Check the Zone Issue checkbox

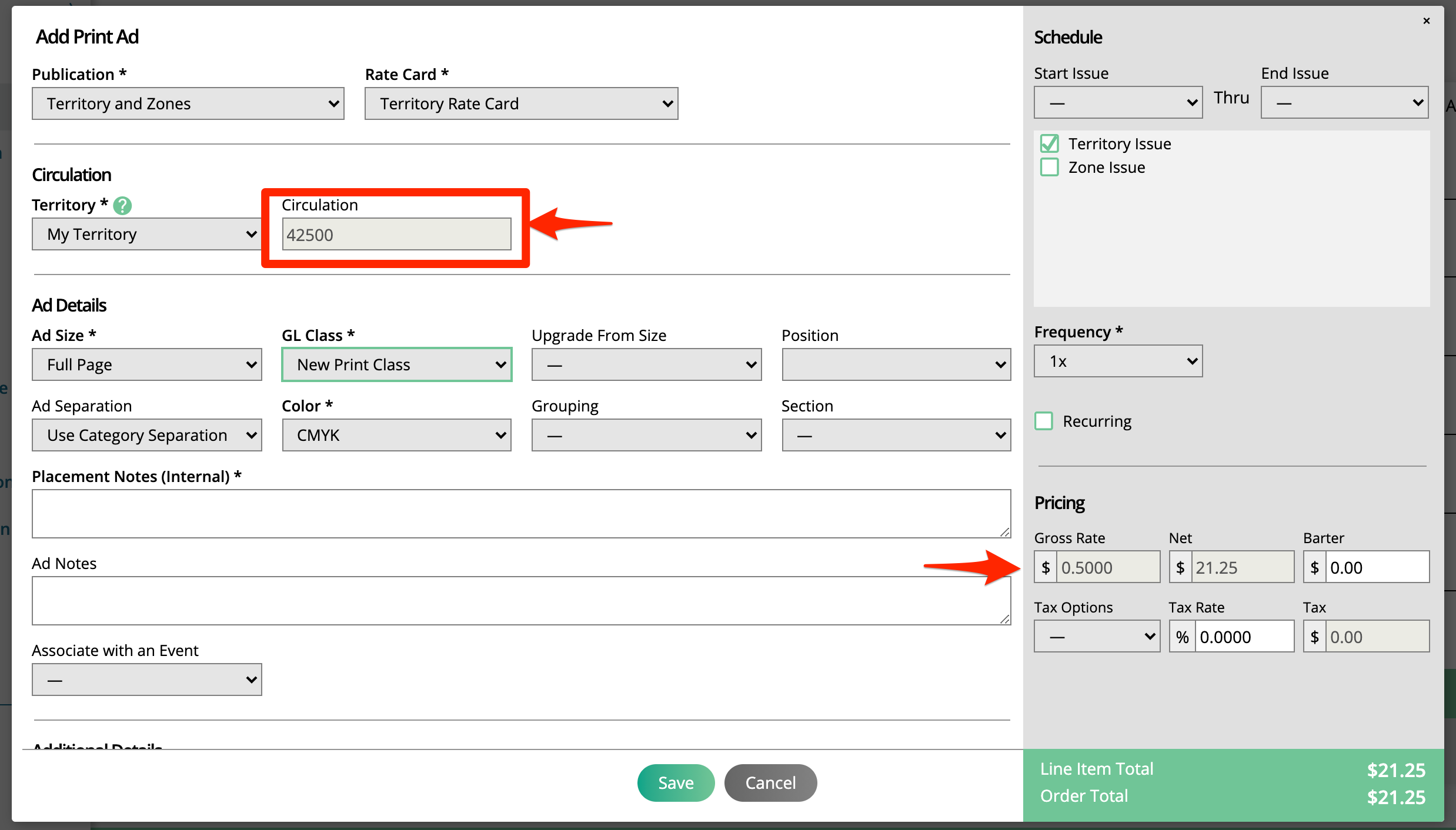1050,168
